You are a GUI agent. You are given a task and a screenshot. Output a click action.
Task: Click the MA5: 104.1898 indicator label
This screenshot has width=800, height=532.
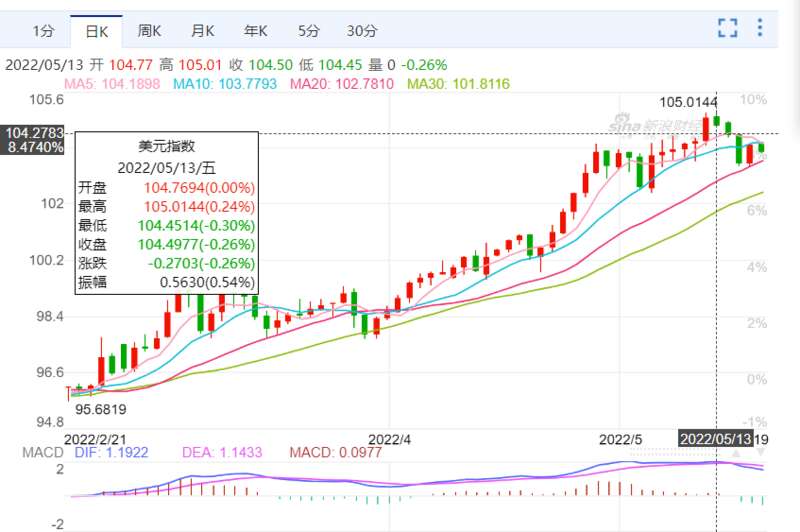coord(112,84)
